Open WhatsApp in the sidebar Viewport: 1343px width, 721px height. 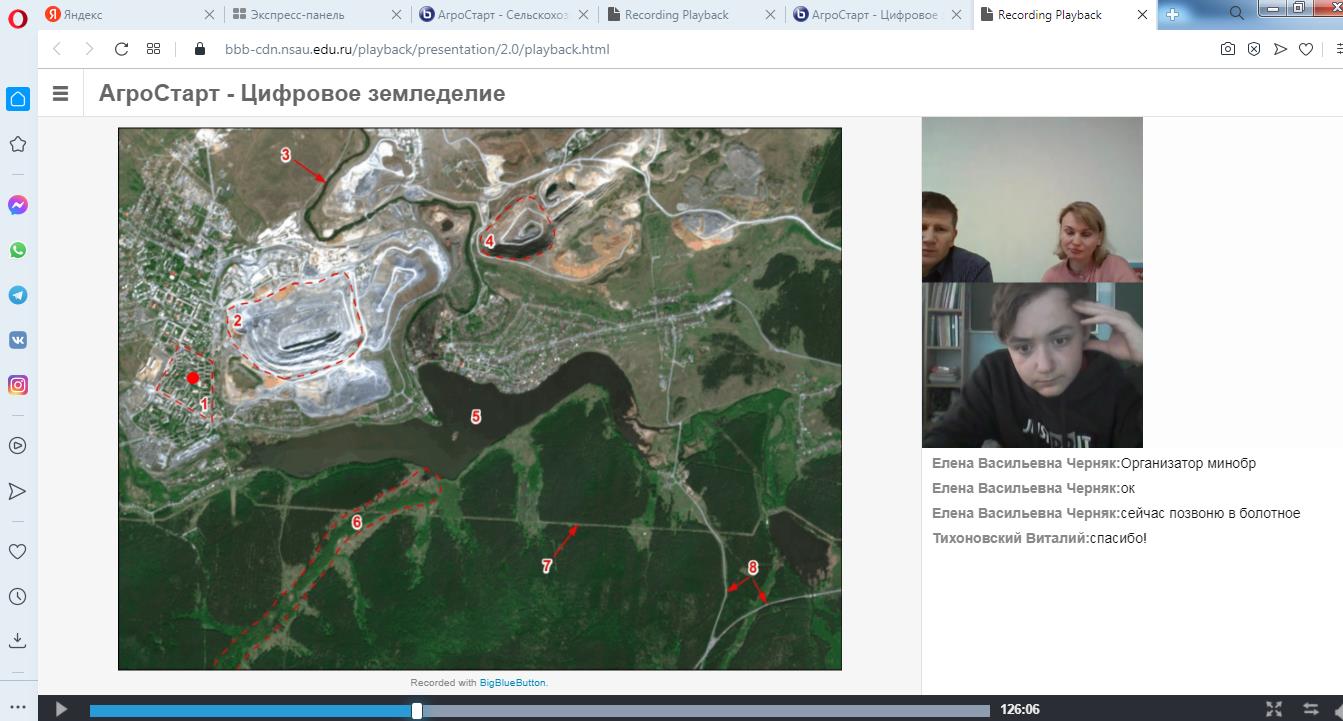[x=18, y=250]
